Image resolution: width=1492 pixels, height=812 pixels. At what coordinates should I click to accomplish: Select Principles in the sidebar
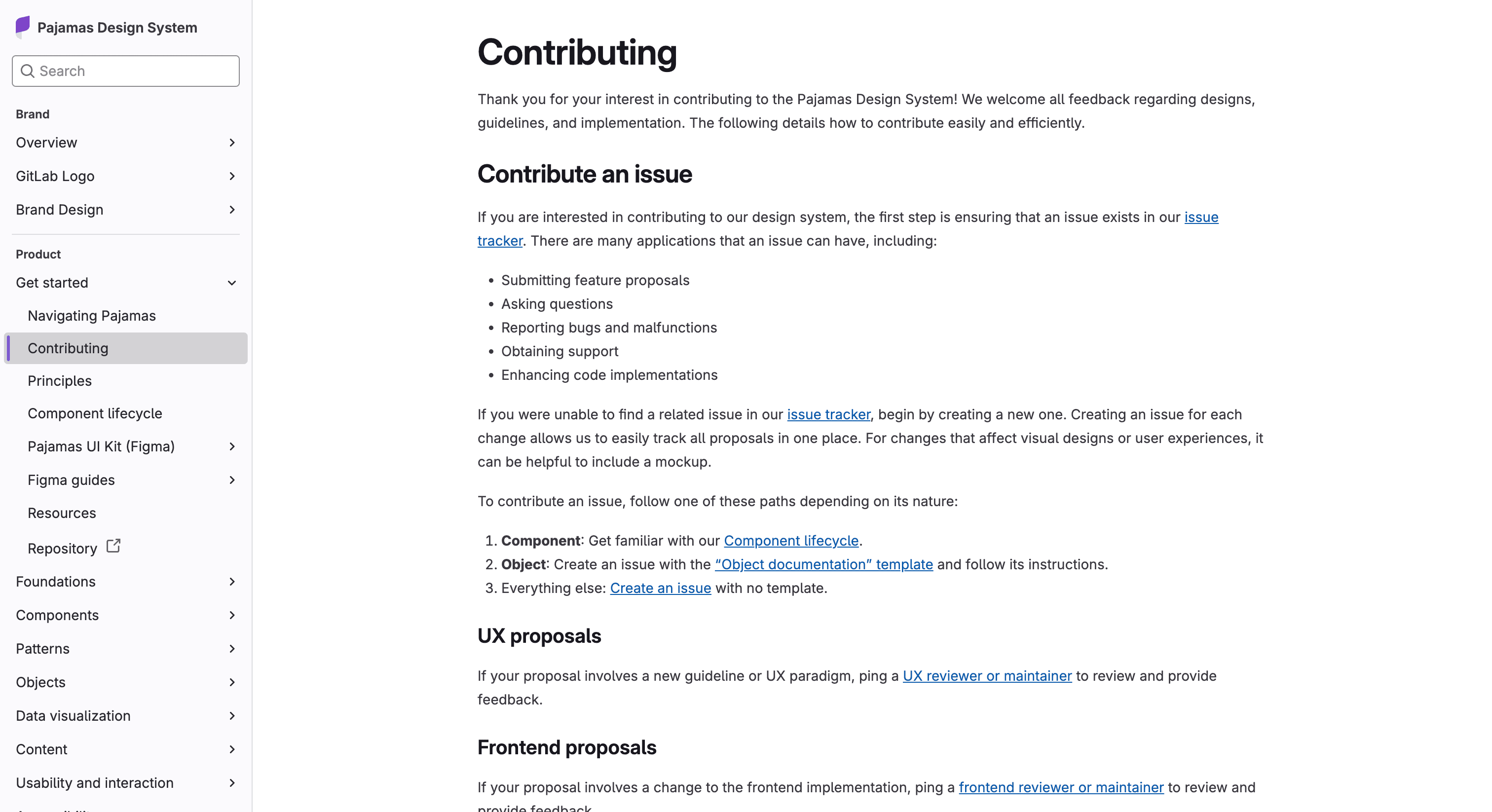(60, 380)
